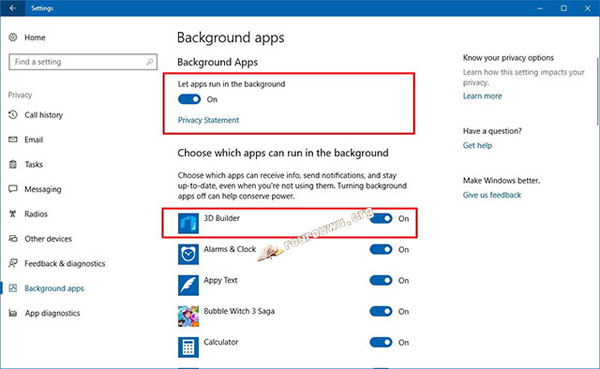Click the Feedback & diagnostics person icon
The width and height of the screenshot is (600, 369).
[x=13, y=263]
